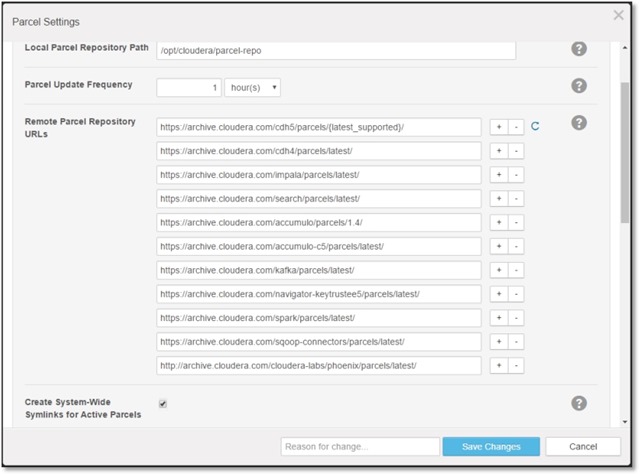Viewport: 640px width, 475px height.
Task: Click the Remote Parcel Repository URLs label
Action: point(80,128)
